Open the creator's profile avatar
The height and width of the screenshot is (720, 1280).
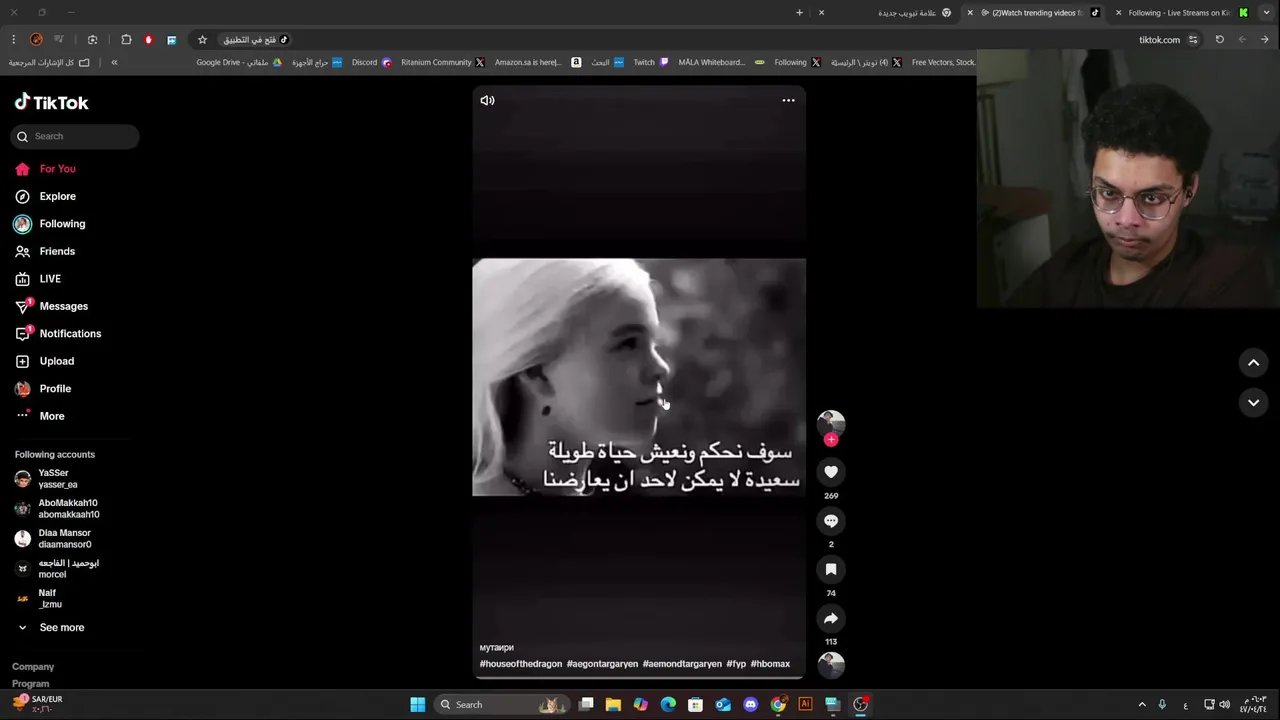(x=831, y=422)
